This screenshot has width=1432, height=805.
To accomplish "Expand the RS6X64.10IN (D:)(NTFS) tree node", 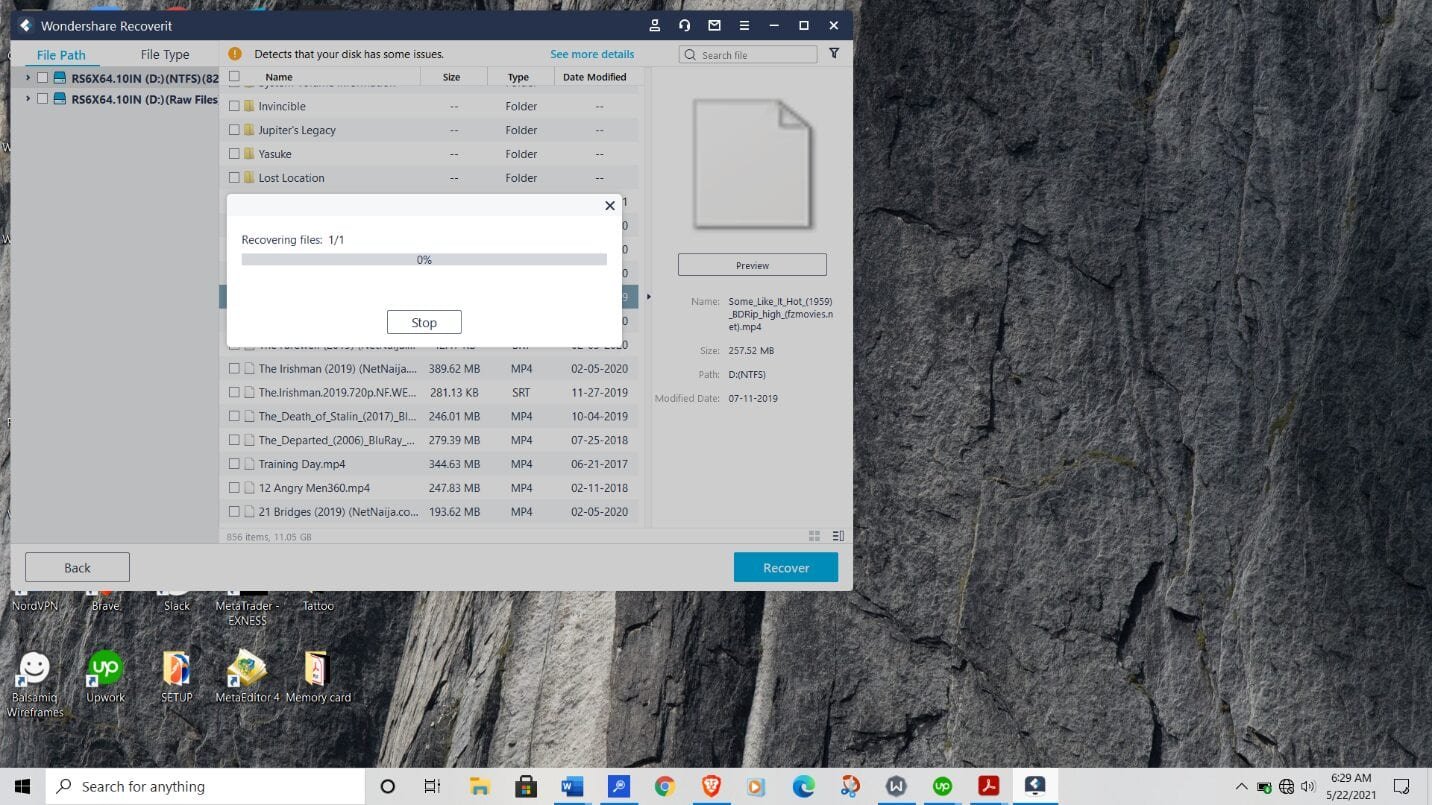I will pyautogui.click(x=27, y=78).
